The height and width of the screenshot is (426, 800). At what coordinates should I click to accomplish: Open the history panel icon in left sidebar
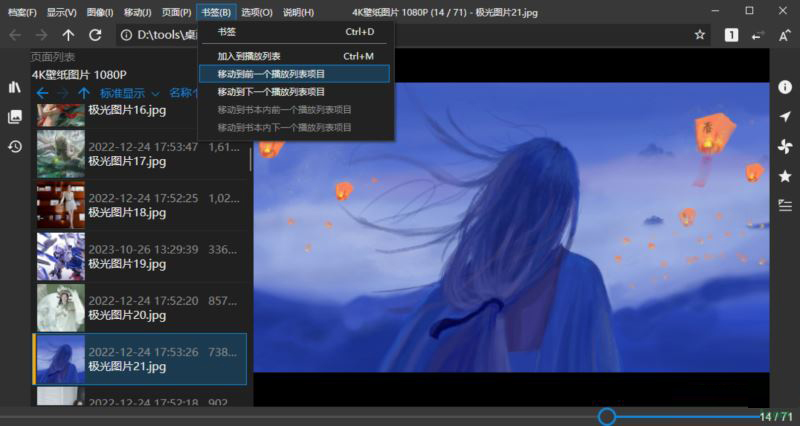coord(15,146)
